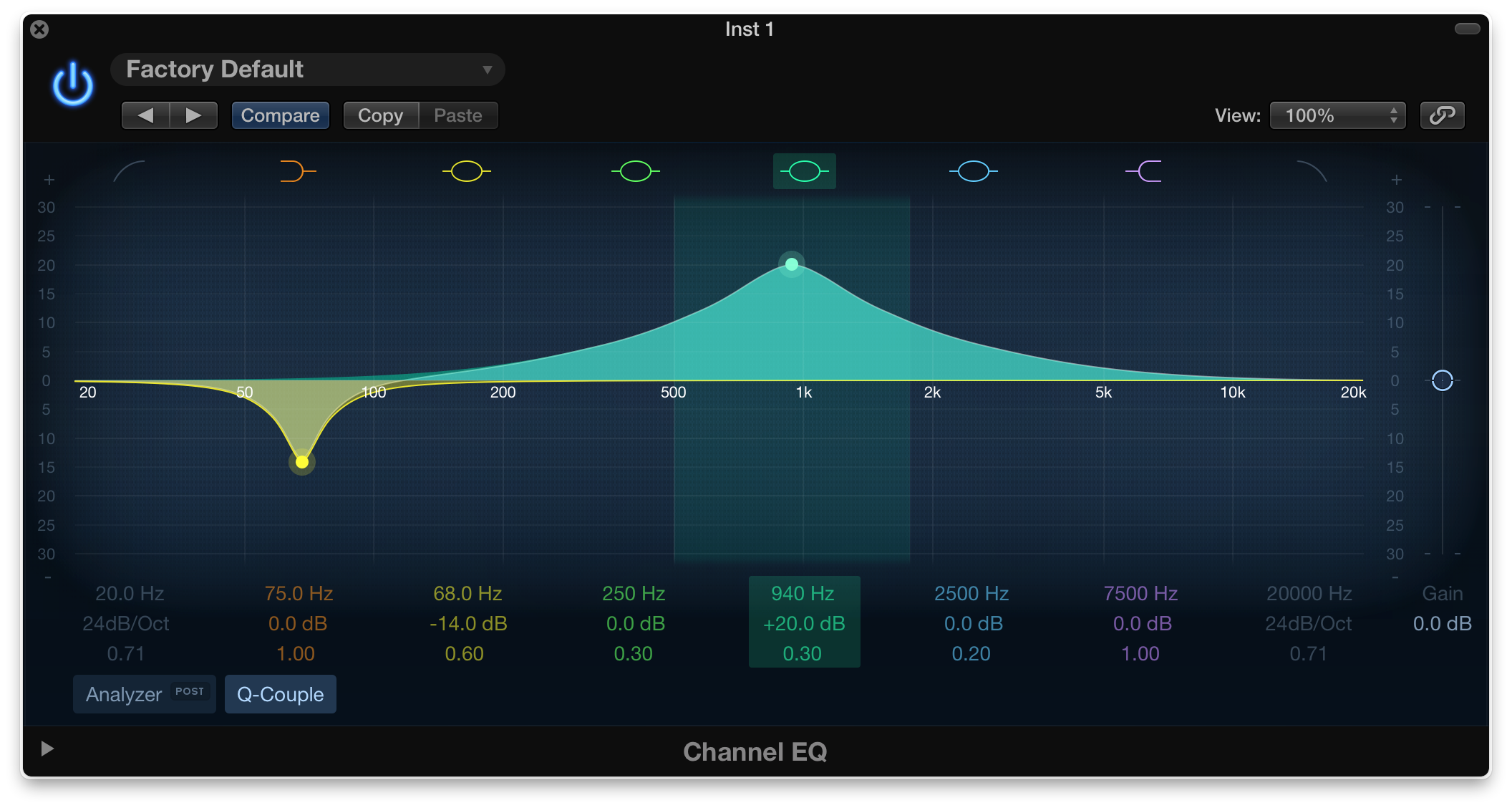
Task: Click the link chain icon button
Action: [x=1442, y=115]
